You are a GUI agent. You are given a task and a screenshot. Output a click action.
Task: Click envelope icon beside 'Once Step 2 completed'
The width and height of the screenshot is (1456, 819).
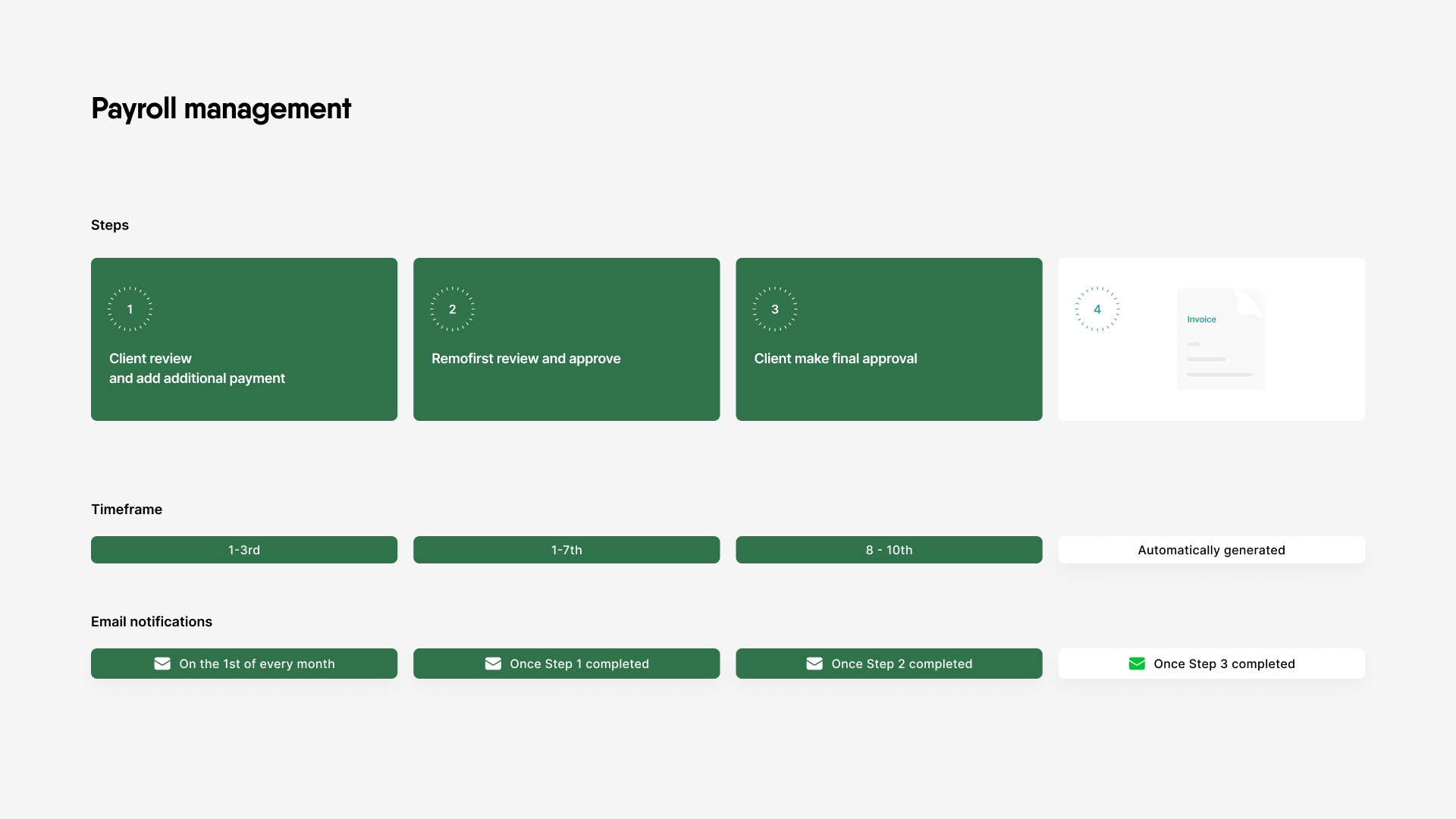coord(814,664)
